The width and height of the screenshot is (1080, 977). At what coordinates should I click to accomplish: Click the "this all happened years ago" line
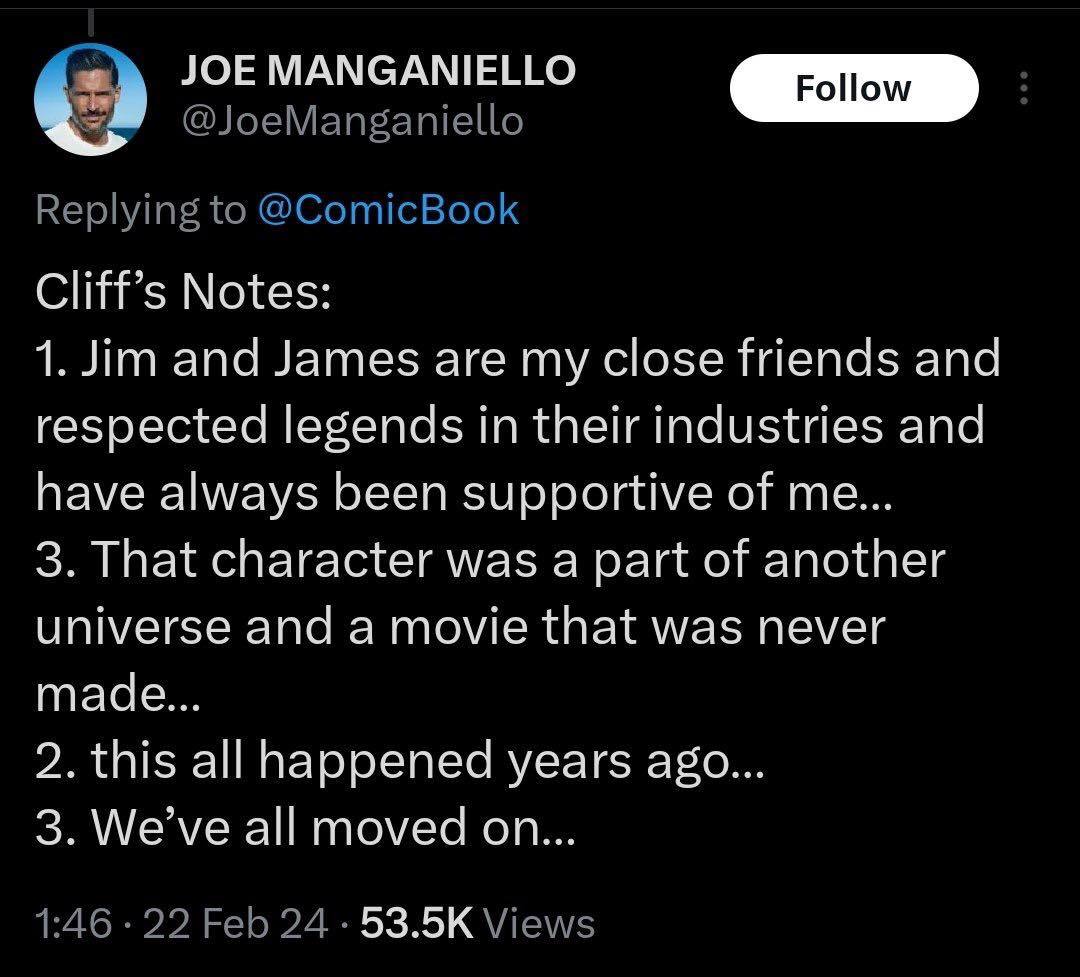click(399, 760)
